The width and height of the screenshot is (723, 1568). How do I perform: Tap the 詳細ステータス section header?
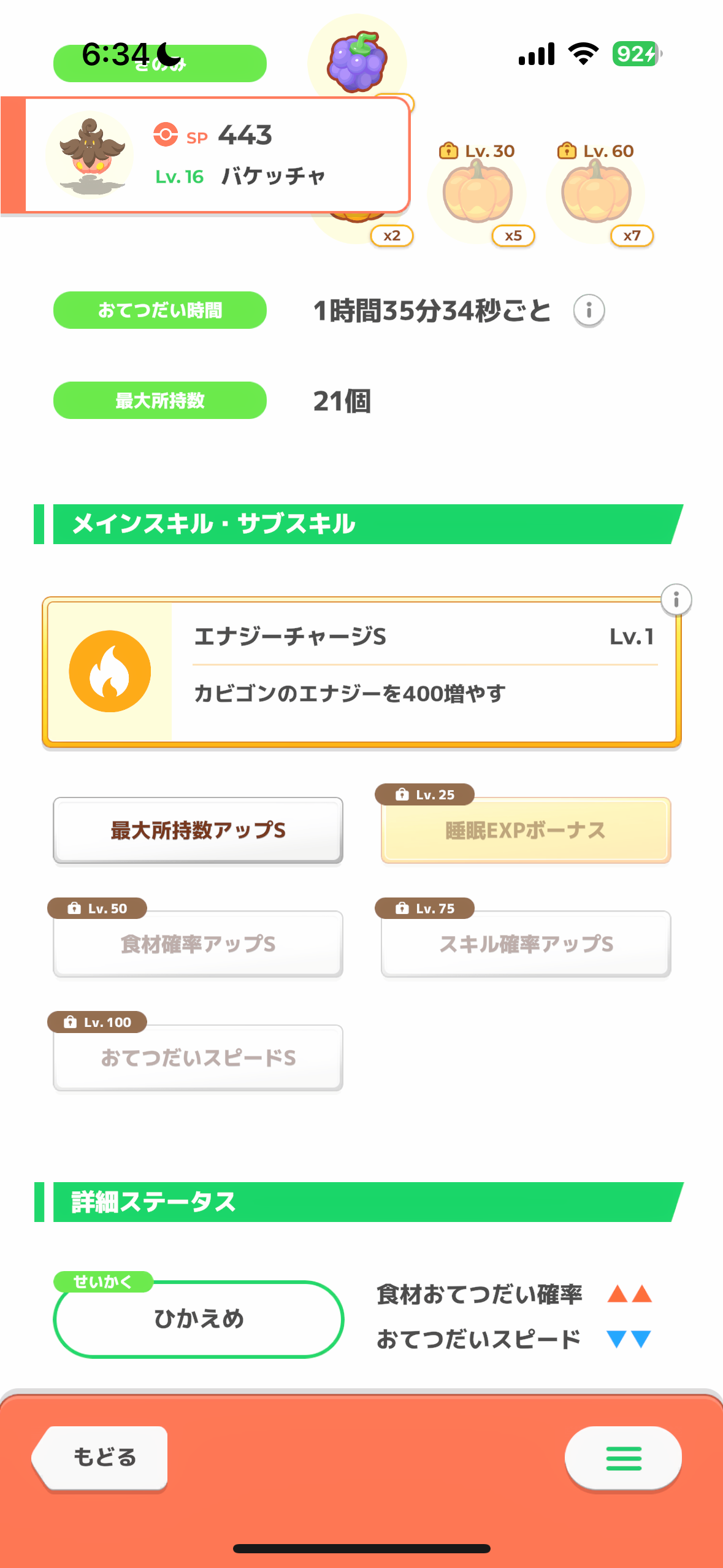tap(362, 1202)
